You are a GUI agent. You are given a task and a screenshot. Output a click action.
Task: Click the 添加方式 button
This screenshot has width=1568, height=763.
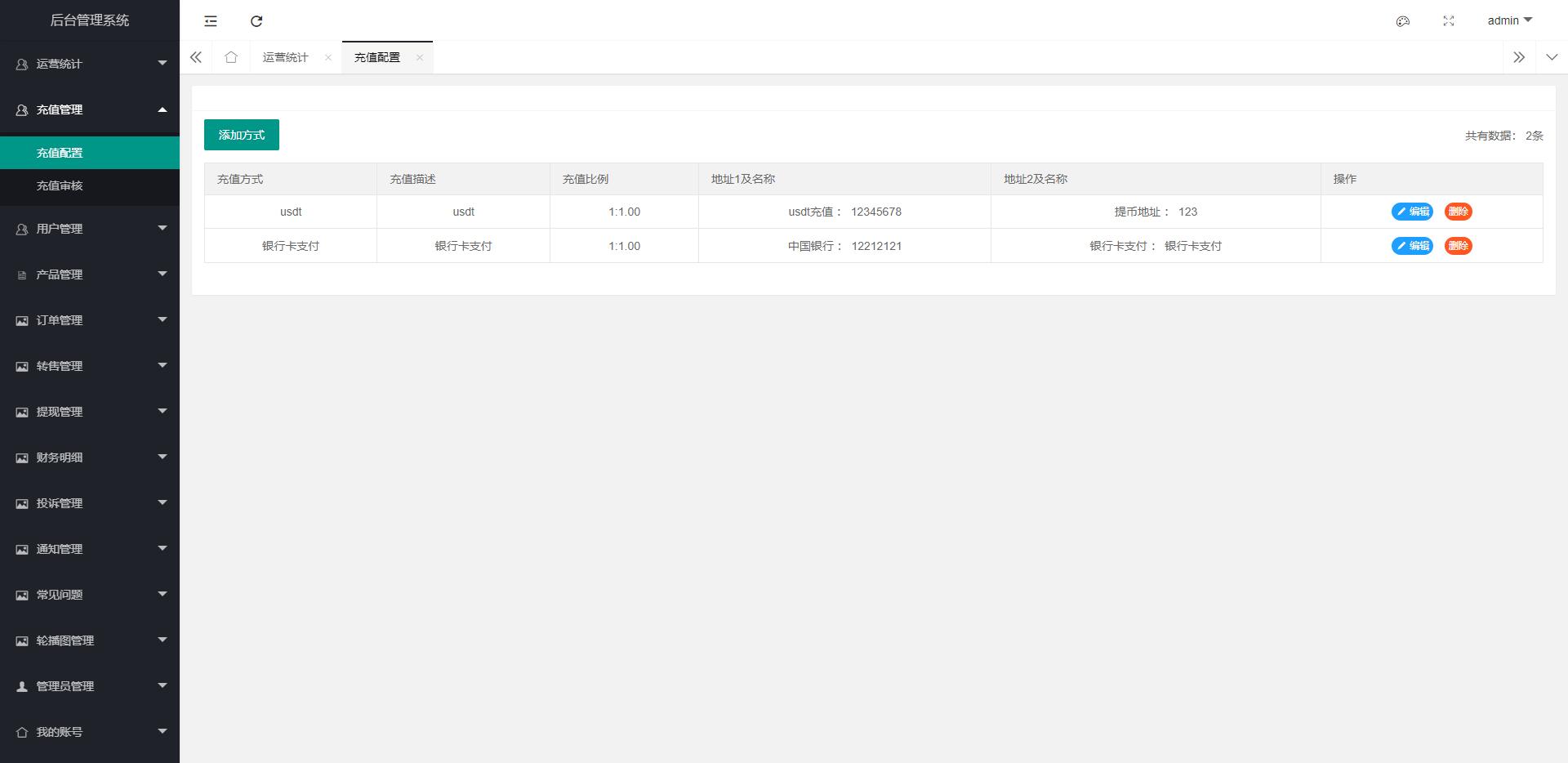(x=242, y=135)
